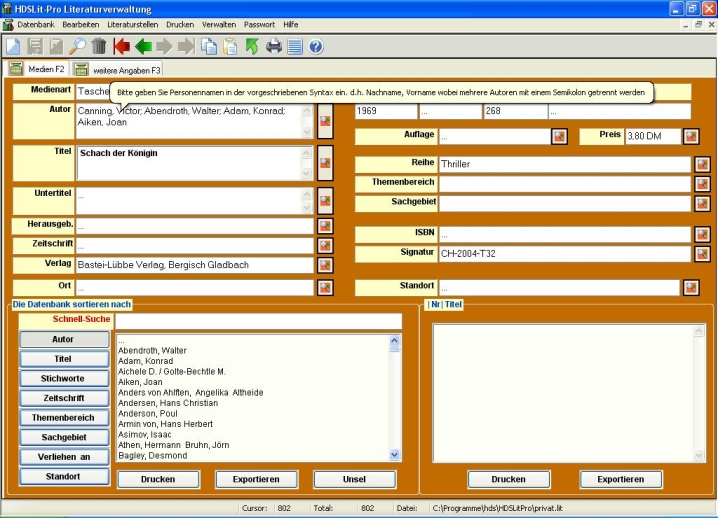Sort database by Stichworte
The height and width of the screenshot is (518, 718).
pos(63,379)
